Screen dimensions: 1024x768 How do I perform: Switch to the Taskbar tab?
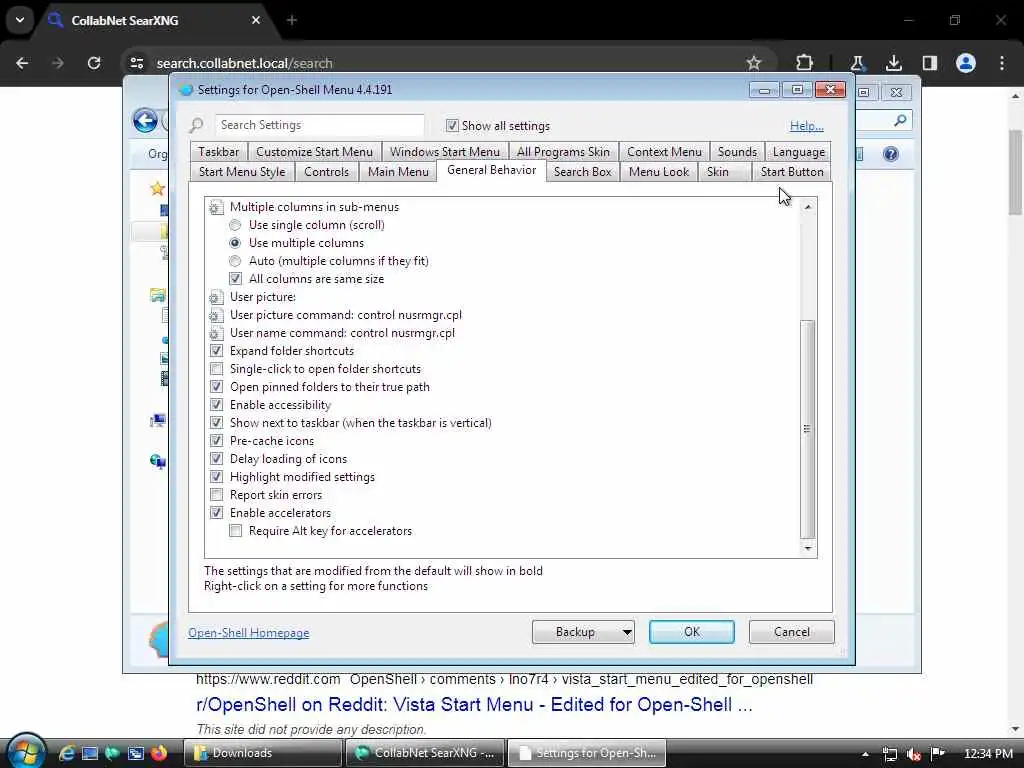click(219, 152)
